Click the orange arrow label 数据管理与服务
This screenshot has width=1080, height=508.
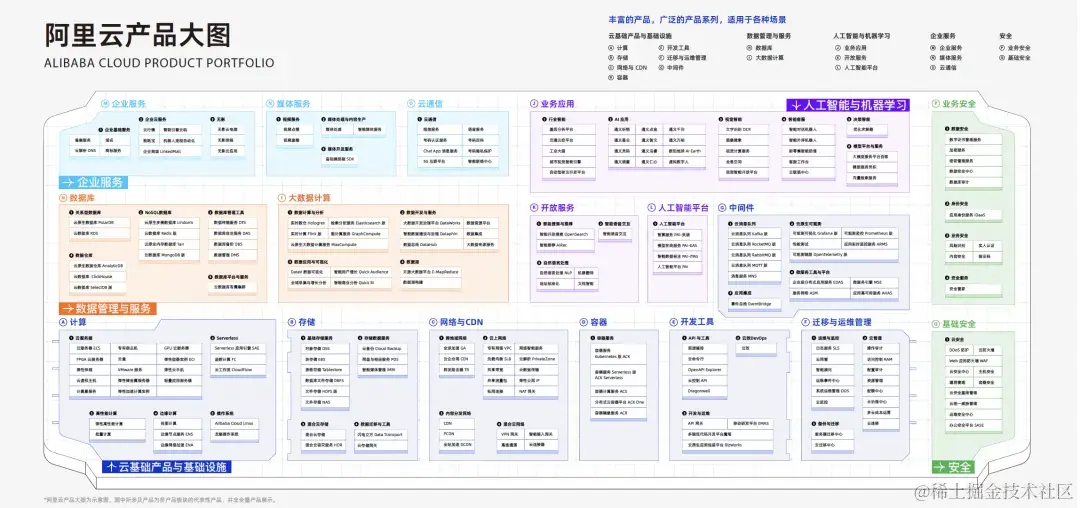pos(108,308)
